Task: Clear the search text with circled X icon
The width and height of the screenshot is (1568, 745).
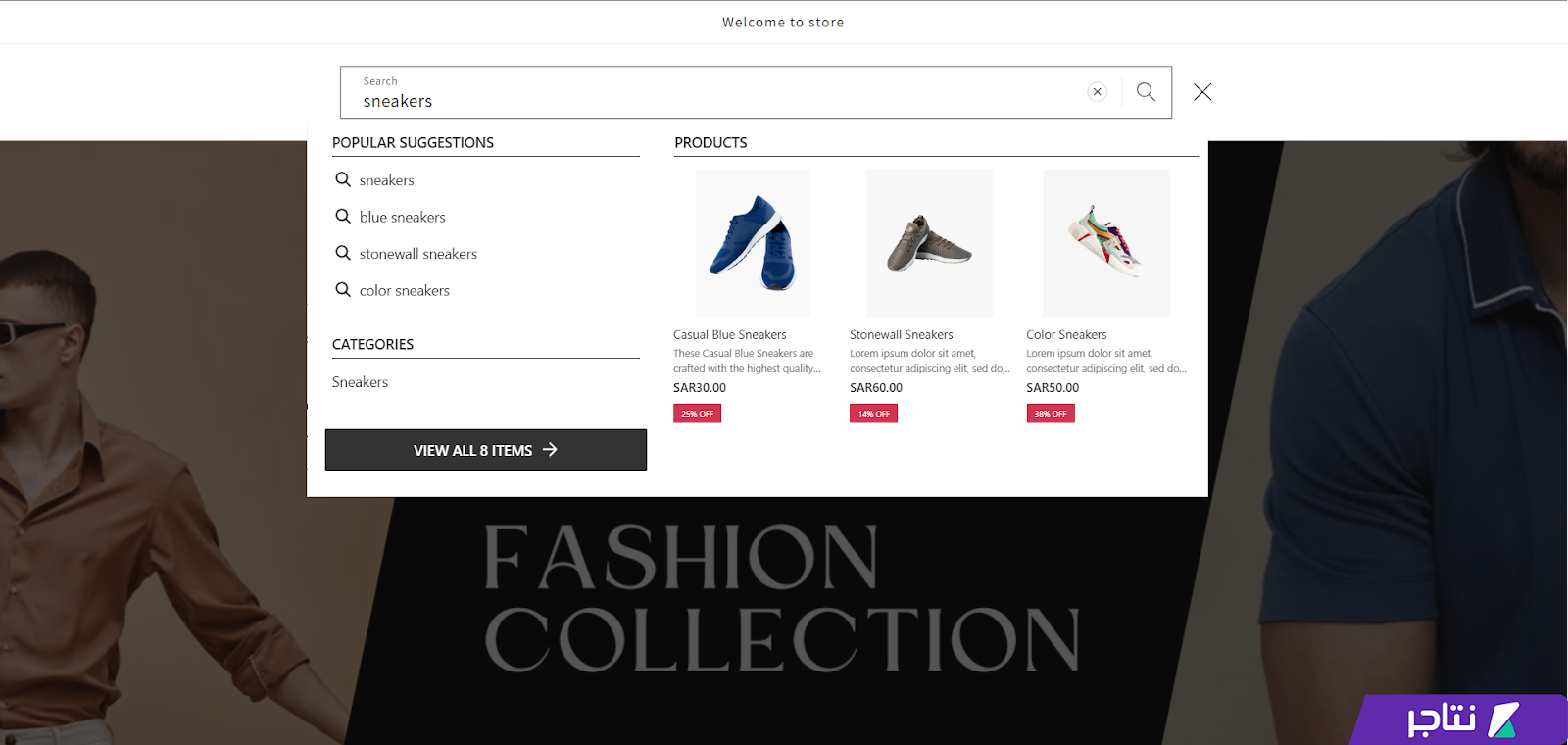Action: point(1098,92)
